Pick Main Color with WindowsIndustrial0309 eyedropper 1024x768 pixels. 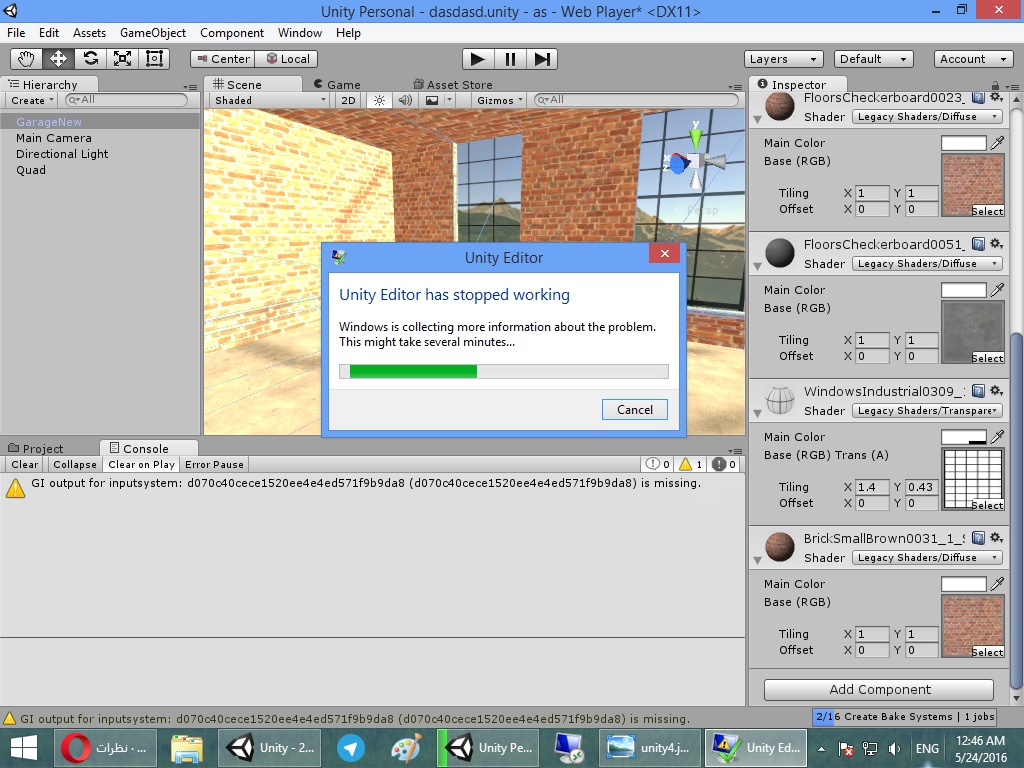[997, 438]
